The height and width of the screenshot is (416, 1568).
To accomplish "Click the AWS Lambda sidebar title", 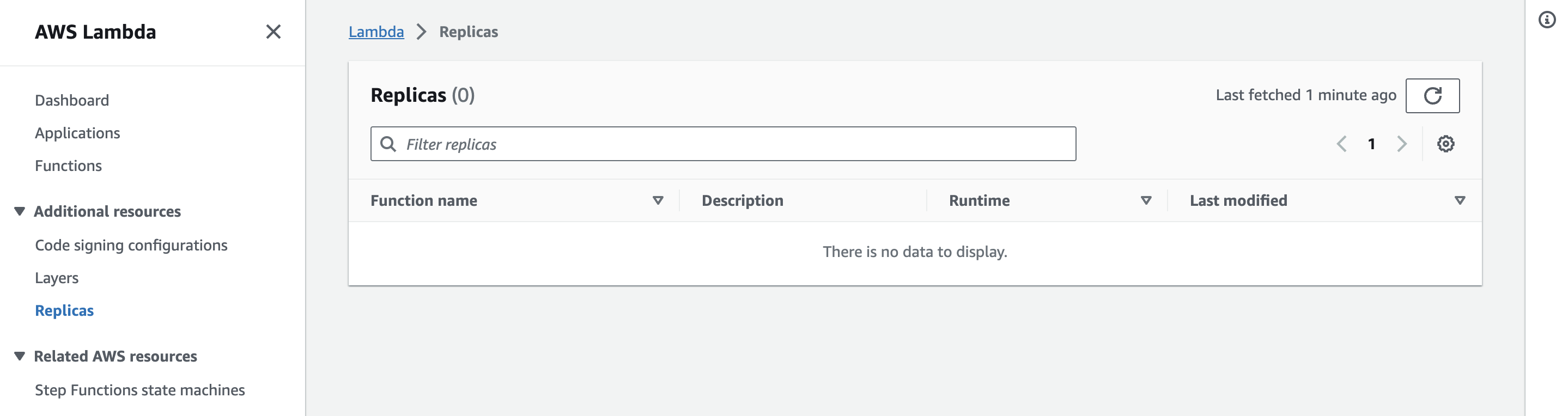I will [95, 32].
